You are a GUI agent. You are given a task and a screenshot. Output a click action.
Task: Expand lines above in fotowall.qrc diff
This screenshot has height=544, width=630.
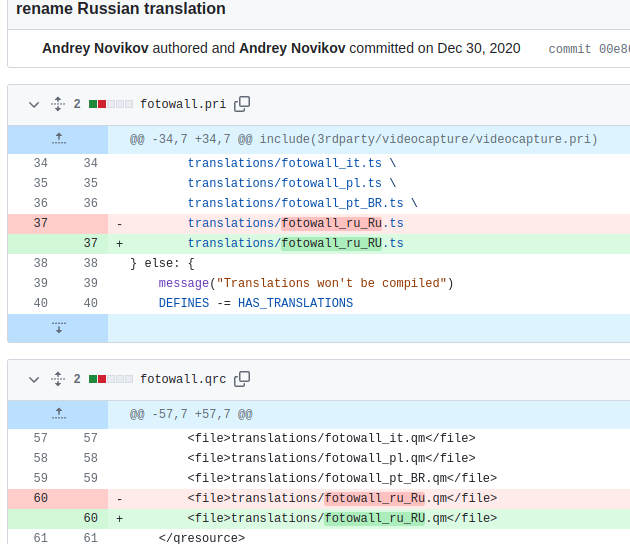tap(58, 413)
